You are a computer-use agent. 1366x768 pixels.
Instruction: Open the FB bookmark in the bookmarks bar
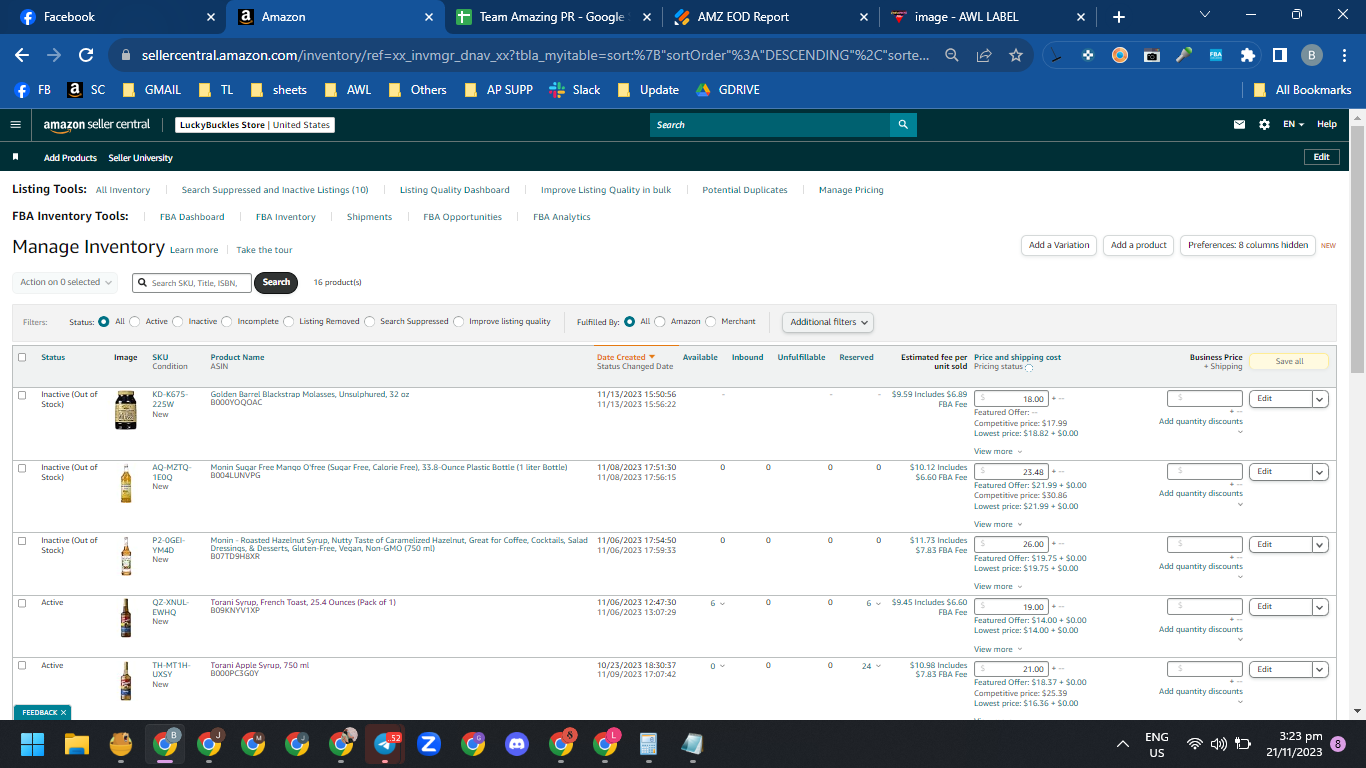point(32,90)
